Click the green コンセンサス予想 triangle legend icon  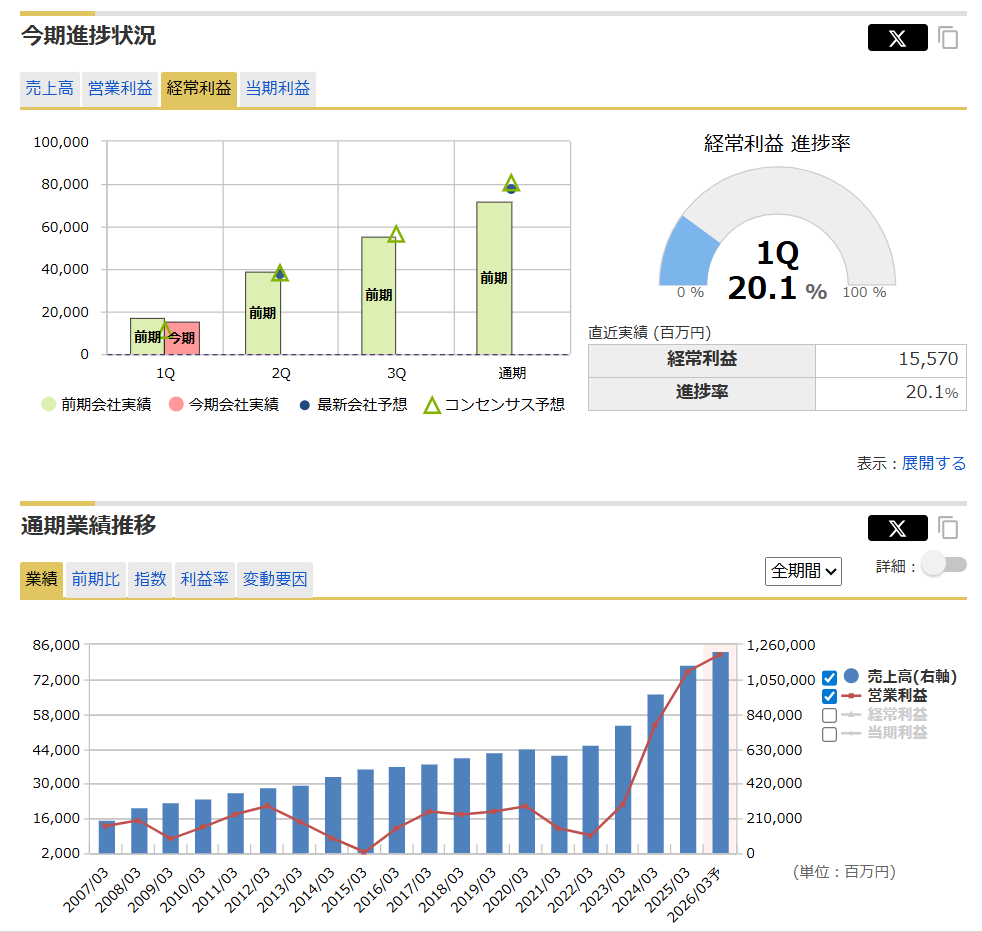432,405
